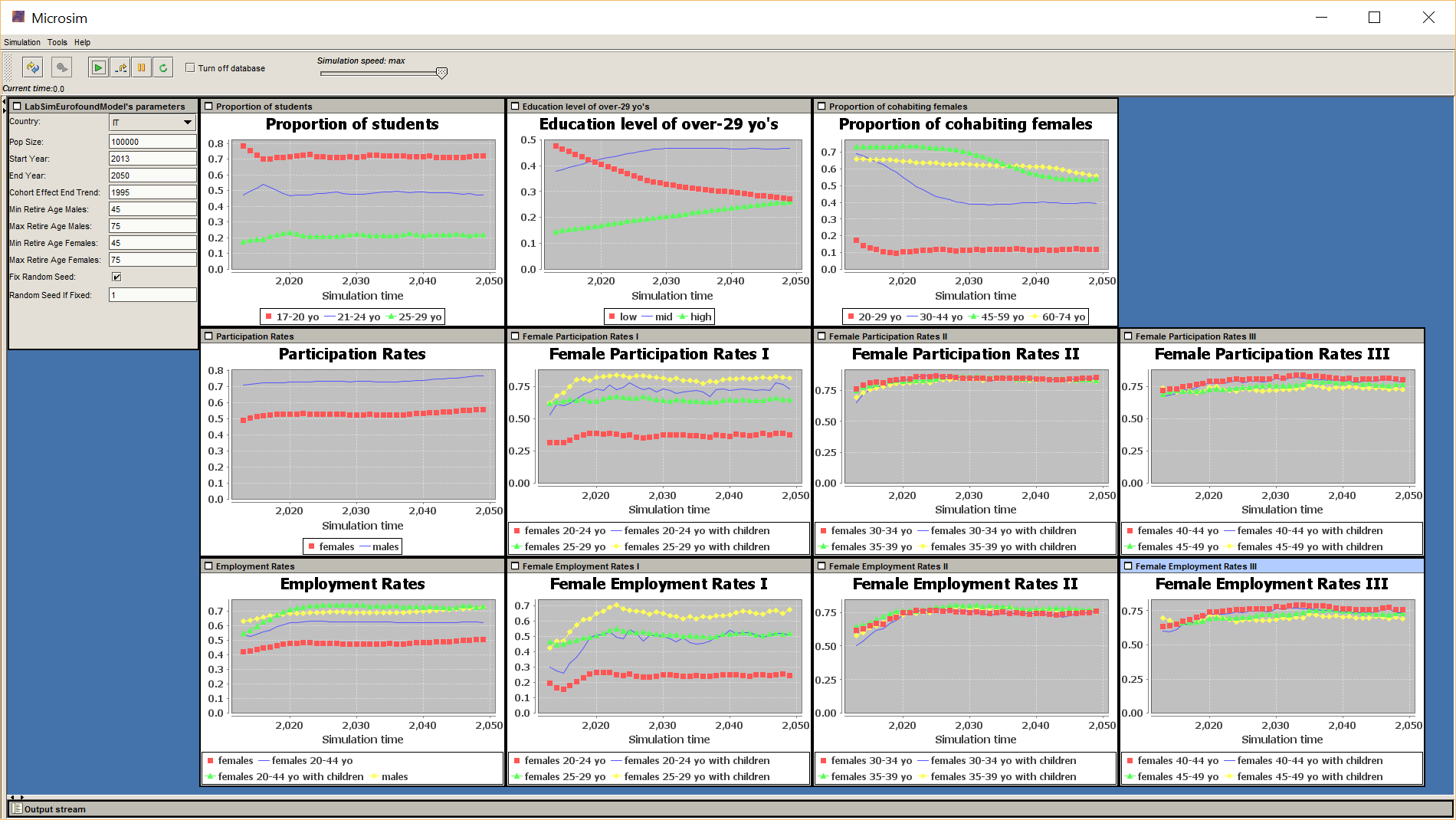Screen dimensions: 1456x820
Task: Click the End Year input field
Action: pyautogui.click(x=152, y=175)
